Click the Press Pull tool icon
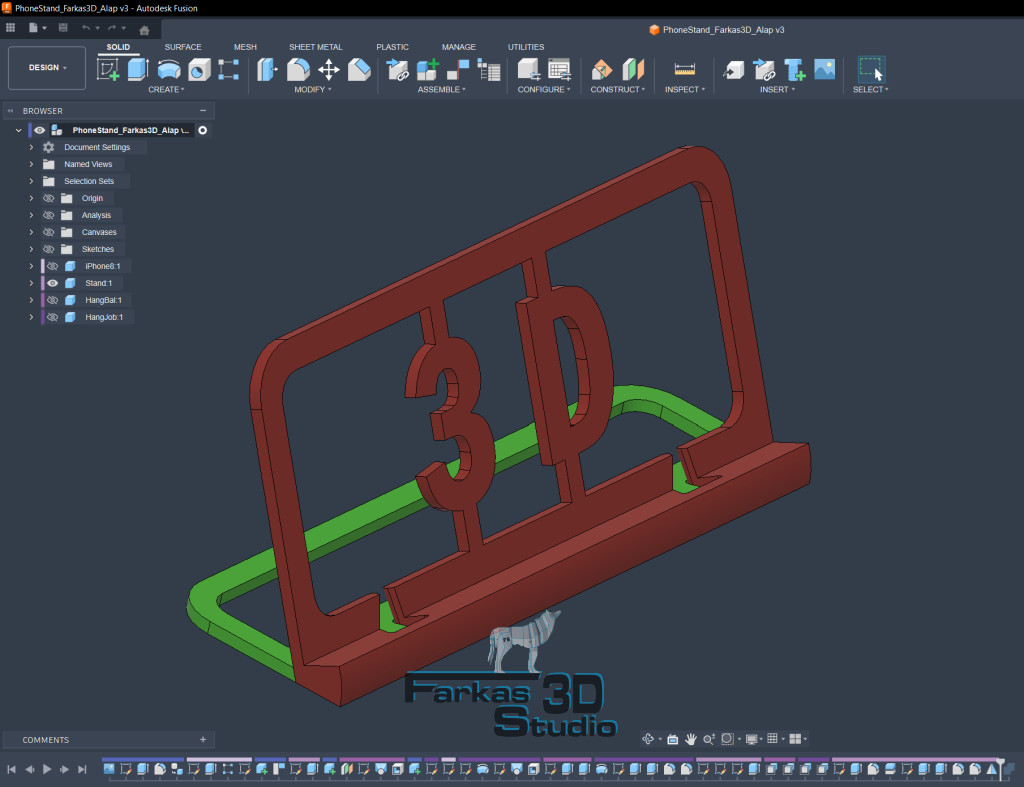The image size is (1024, 787). point(267,69)
